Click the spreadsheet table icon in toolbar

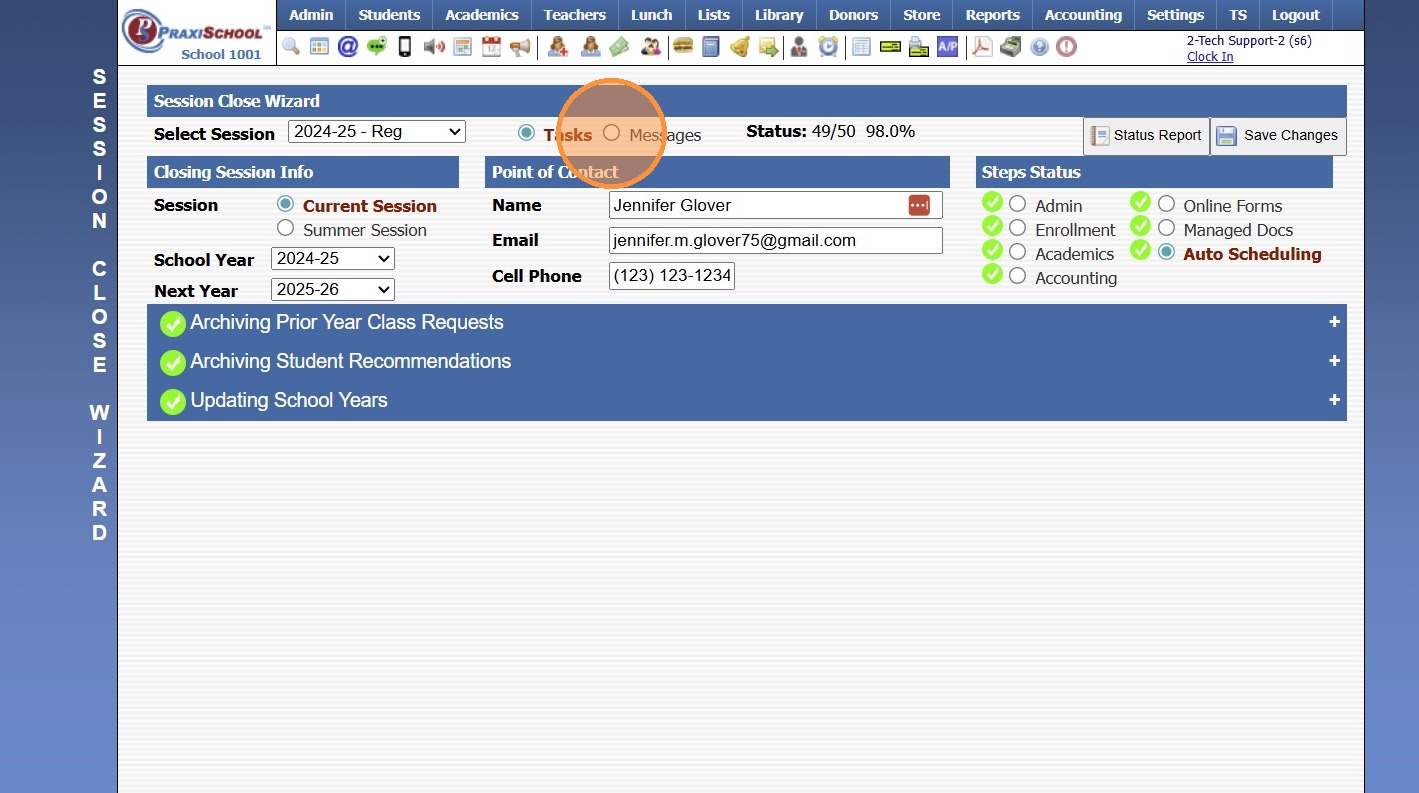[x=861, y=47]
